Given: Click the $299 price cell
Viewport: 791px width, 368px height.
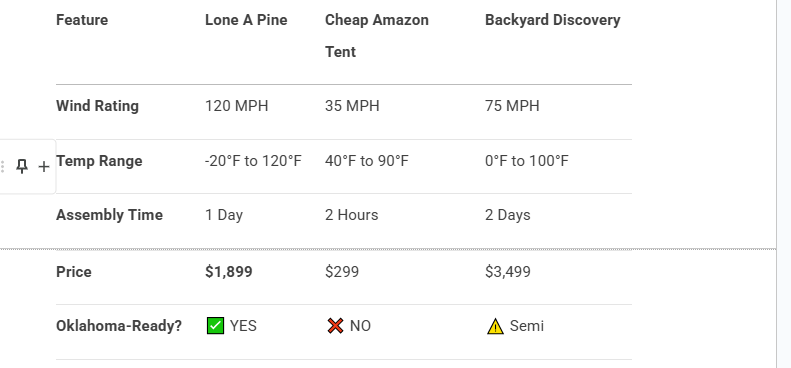Looking at the screenshot, I should (342, 272).
